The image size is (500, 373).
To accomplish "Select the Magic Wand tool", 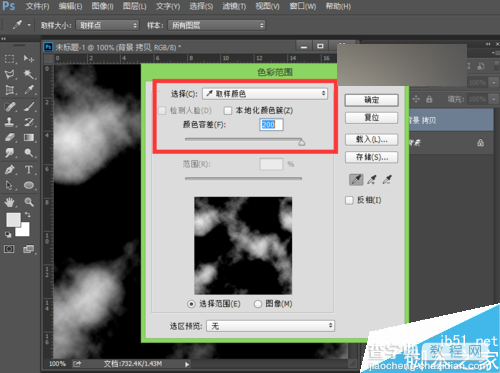I will pos(29,74).
